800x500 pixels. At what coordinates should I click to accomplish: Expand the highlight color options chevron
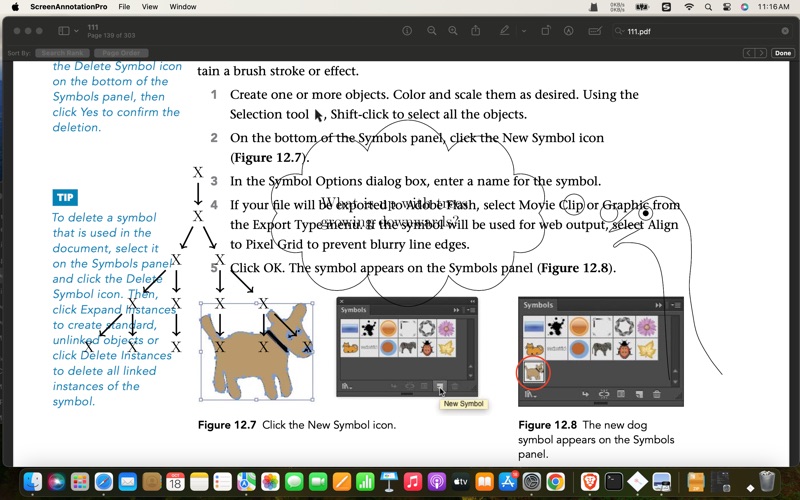pyautogui.click(x=523, y=31)
